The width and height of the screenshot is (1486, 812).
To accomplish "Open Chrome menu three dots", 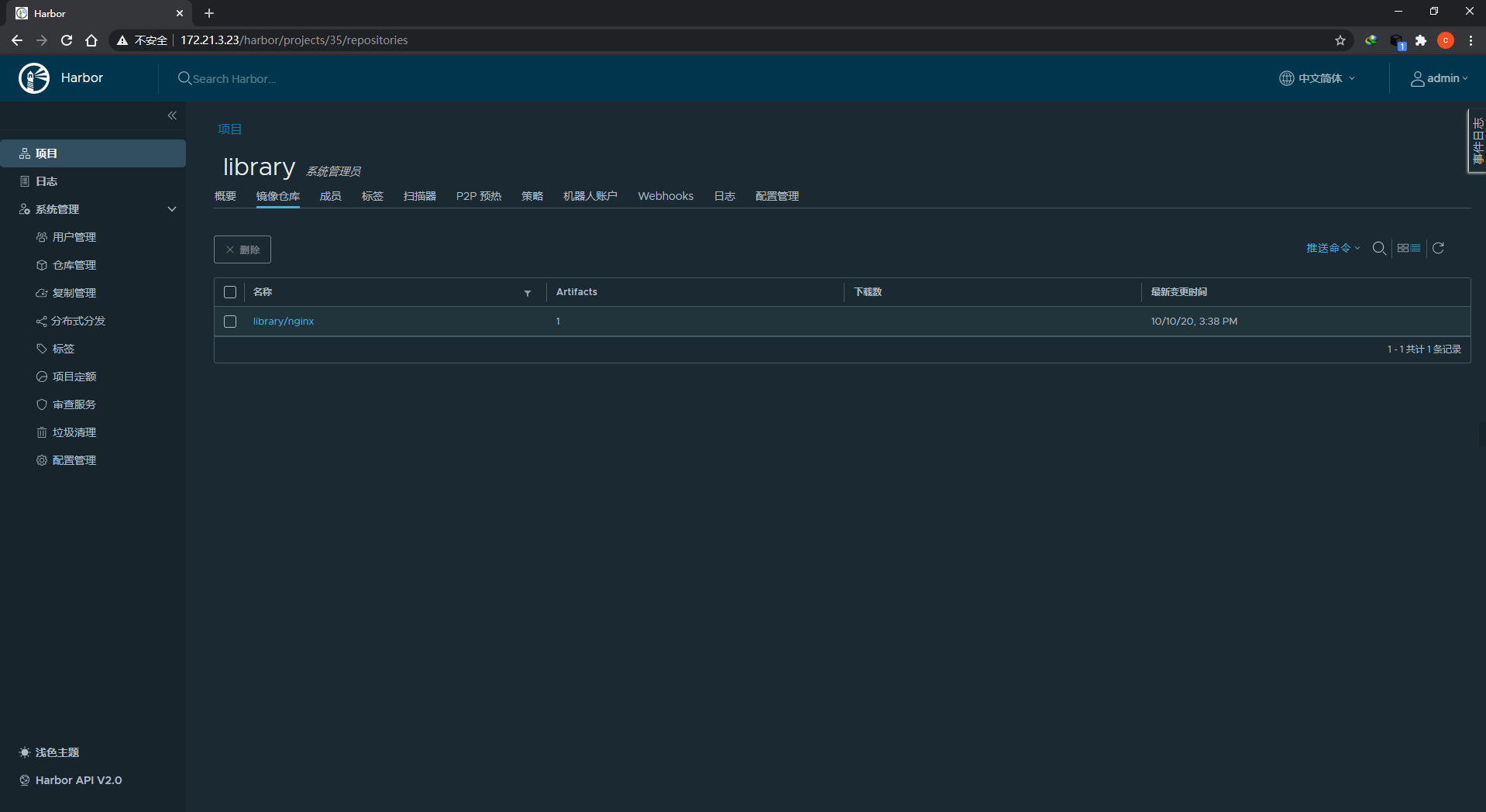I will click(x=1471, y=40).
